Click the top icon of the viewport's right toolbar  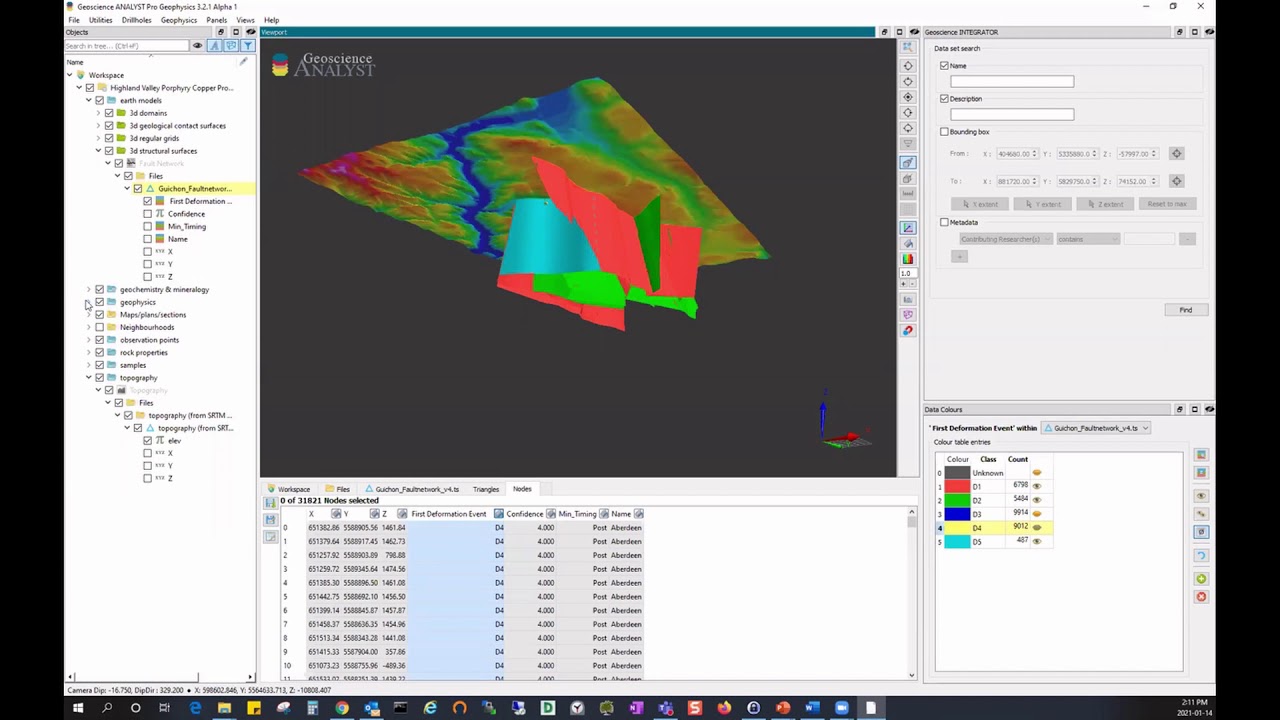[908, 47]
